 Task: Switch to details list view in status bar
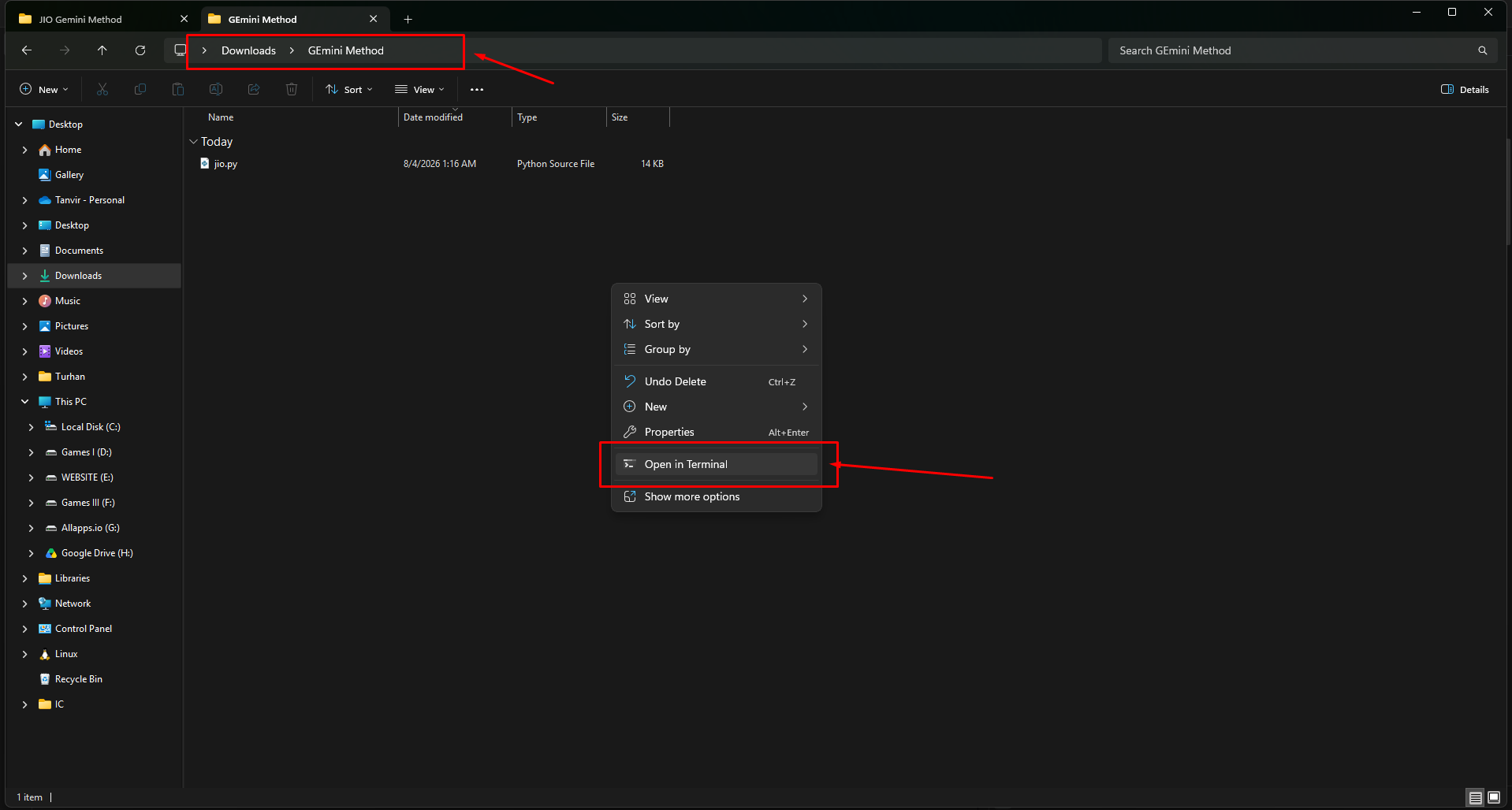point(1475,797)
